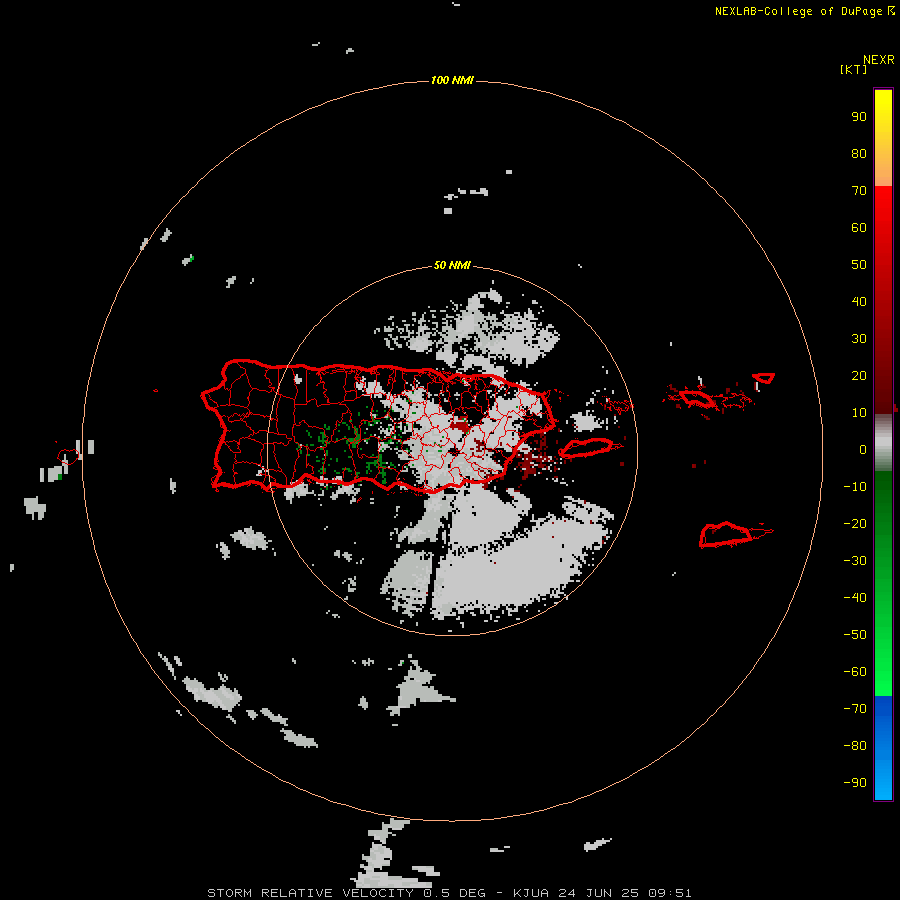Click the NEXR label above the color scale
900x900 pixels.
(878, 60)
